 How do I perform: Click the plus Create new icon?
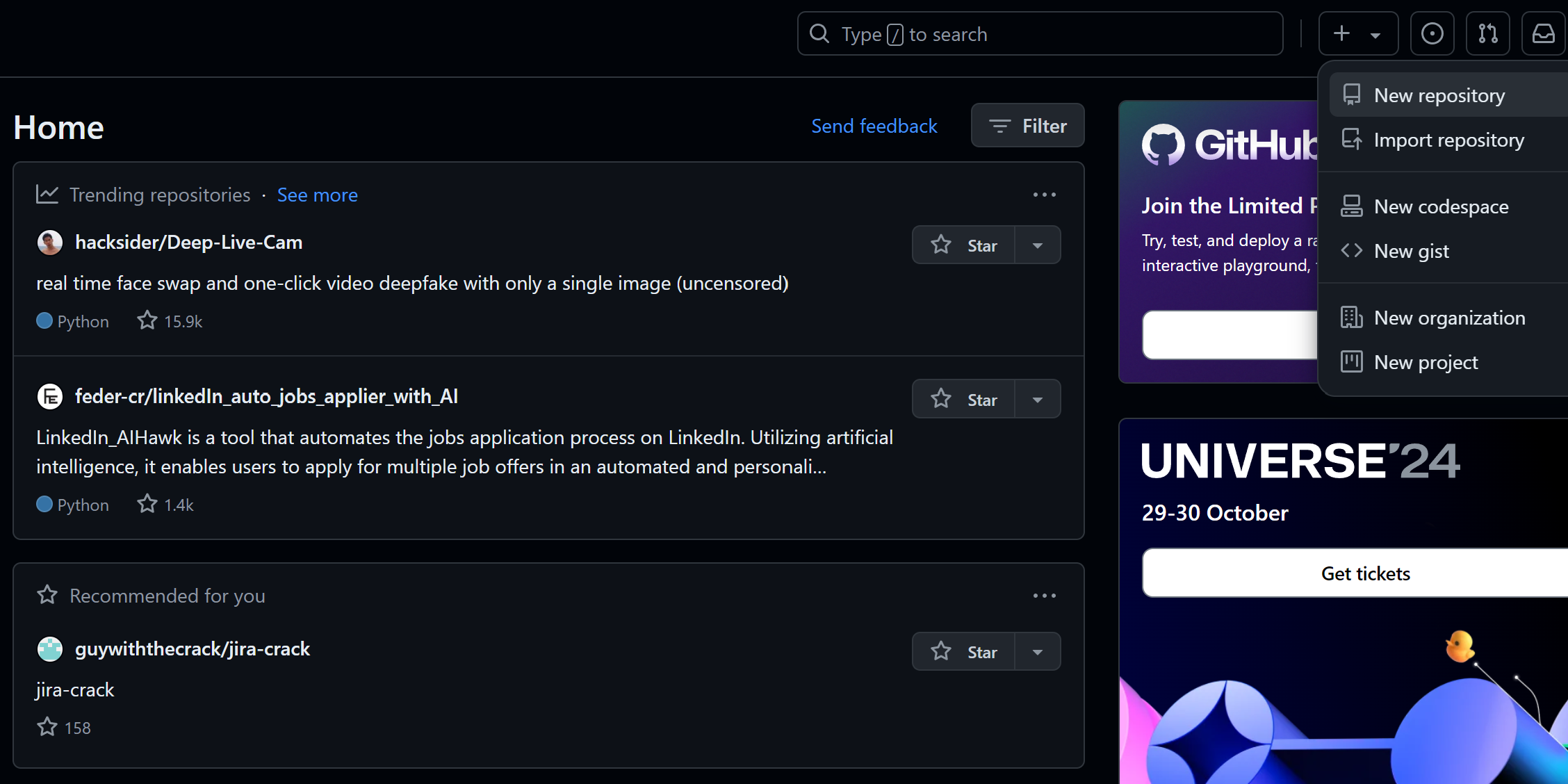click(1341, 33)
